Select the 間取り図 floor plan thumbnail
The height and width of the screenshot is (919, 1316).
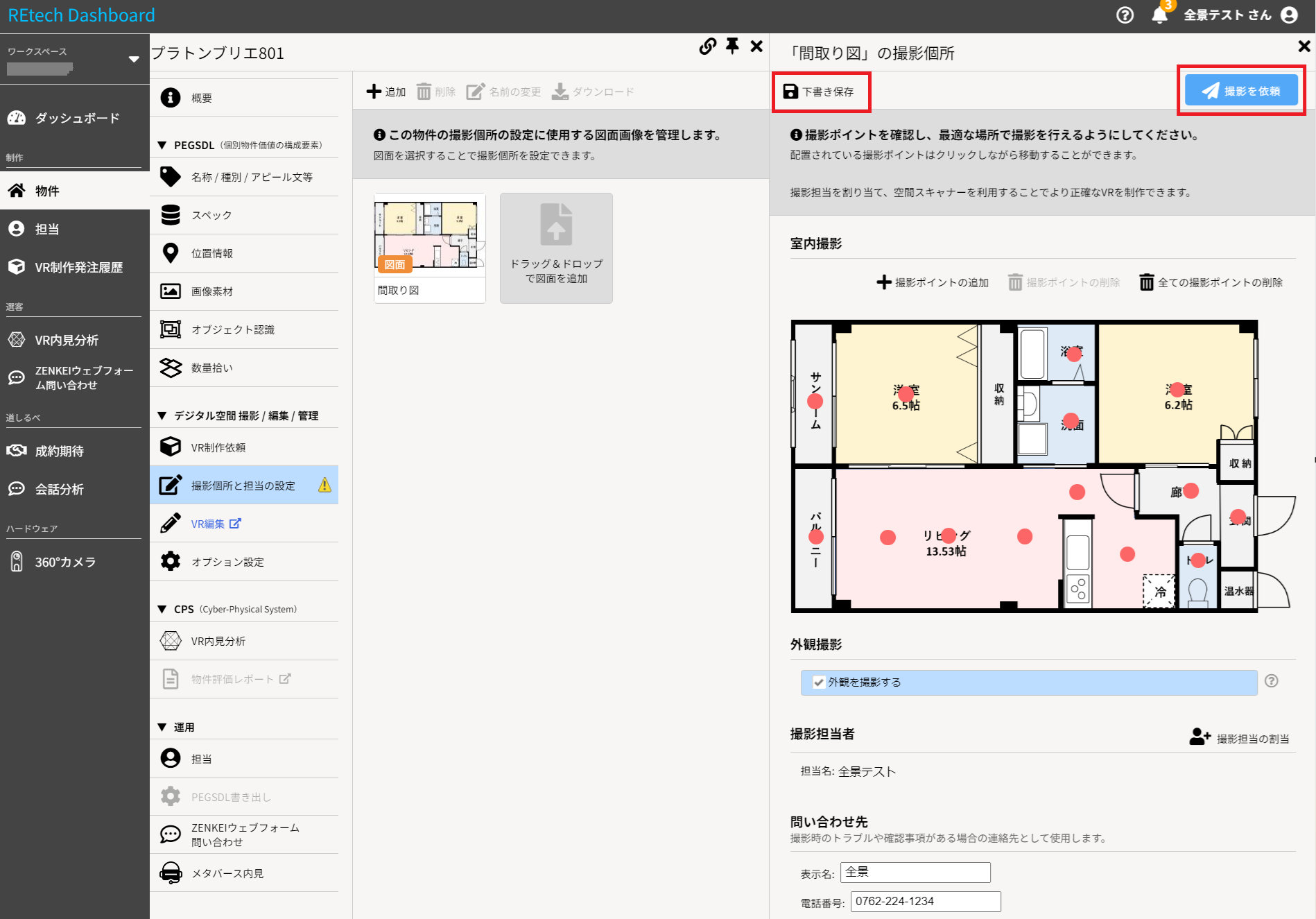tap(429, 236)
